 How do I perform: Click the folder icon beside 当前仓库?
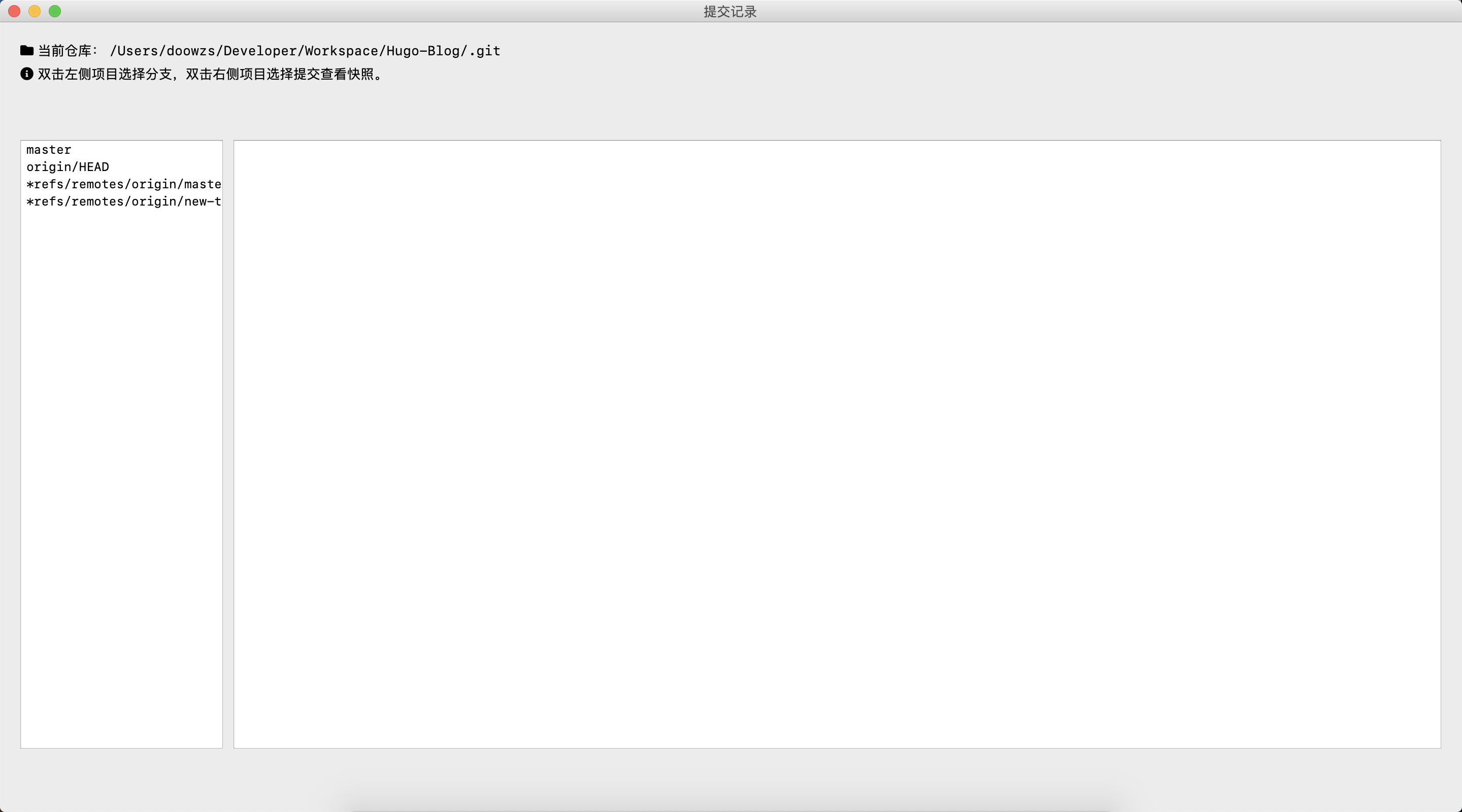[27, 51]
